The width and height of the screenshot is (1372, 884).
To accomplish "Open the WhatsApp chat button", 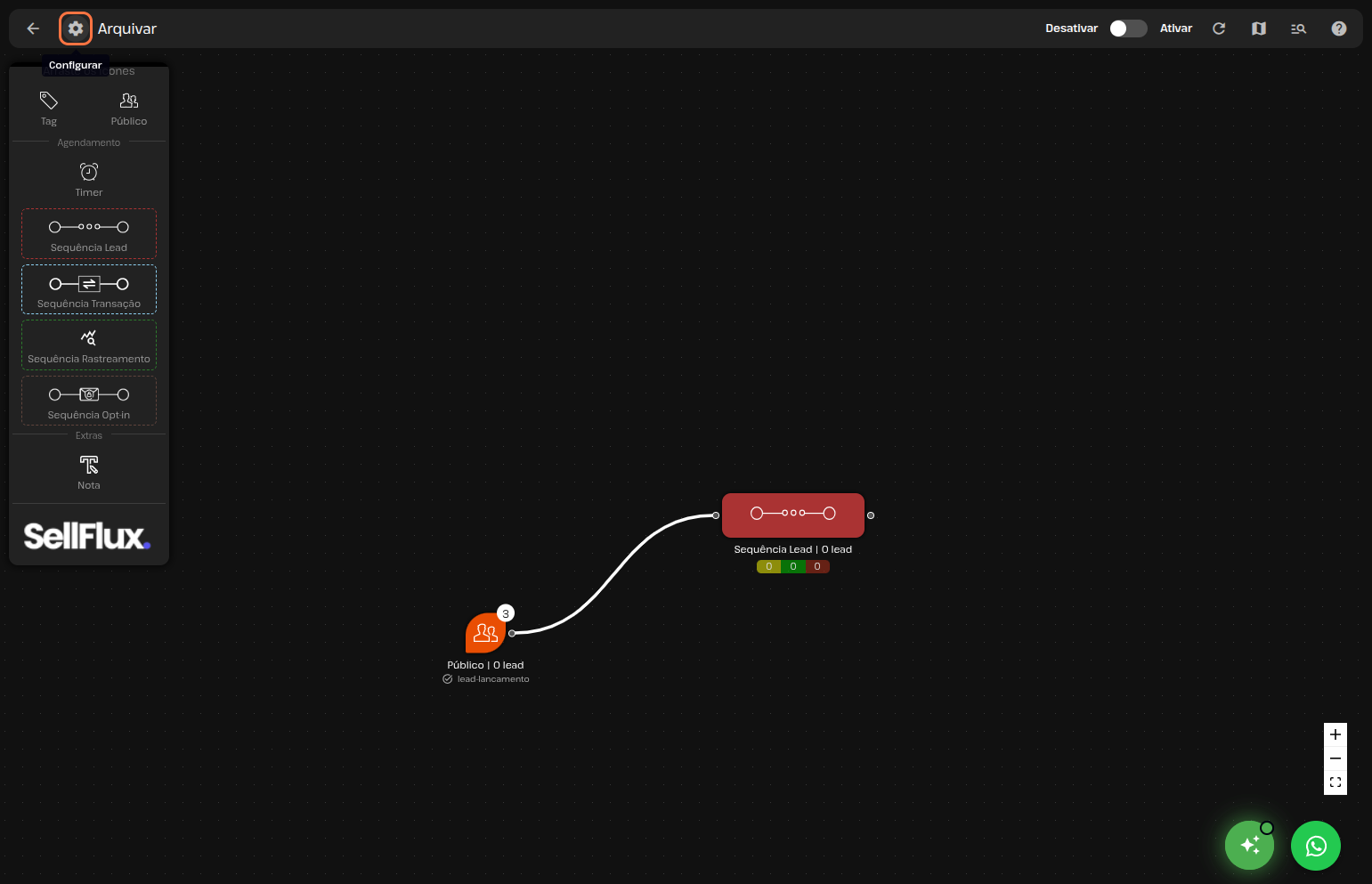I will pos(1315,846).
